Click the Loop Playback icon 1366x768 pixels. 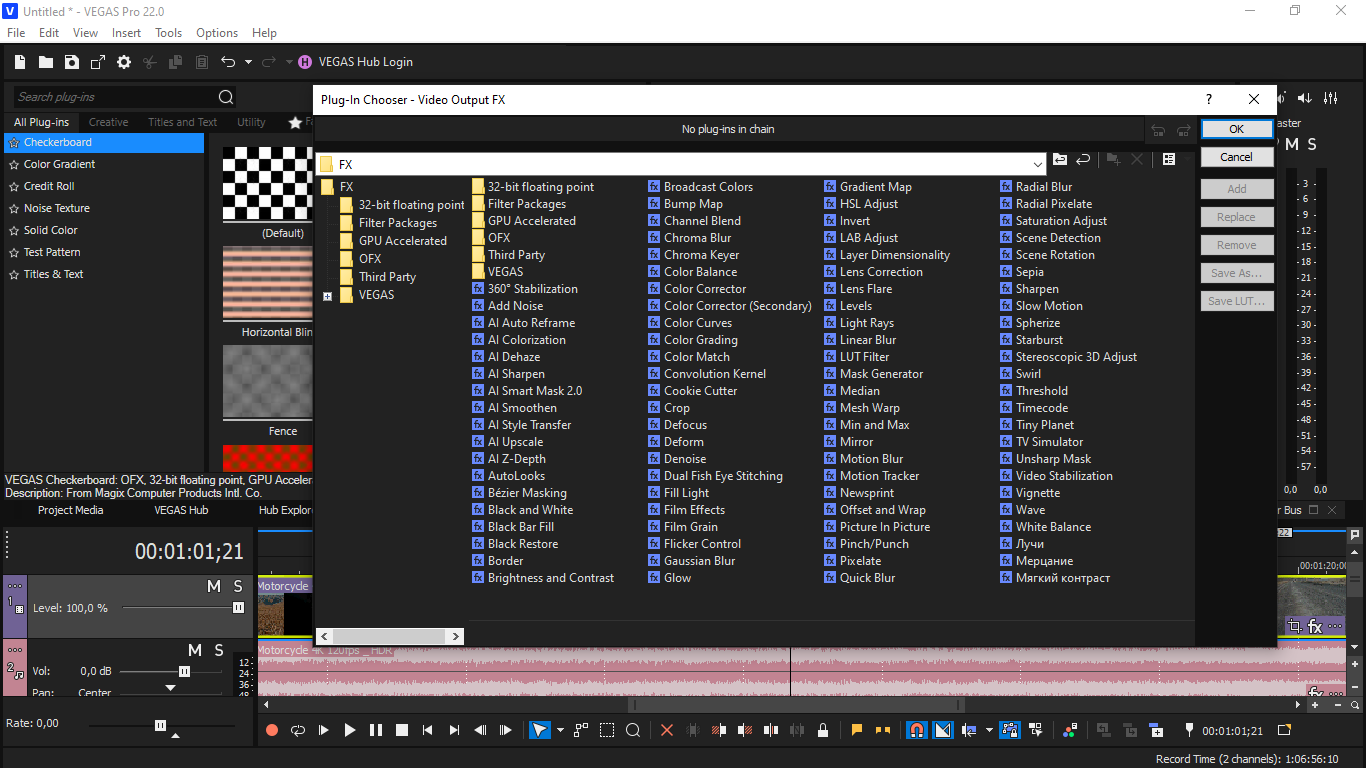click(x=298, y=731)
